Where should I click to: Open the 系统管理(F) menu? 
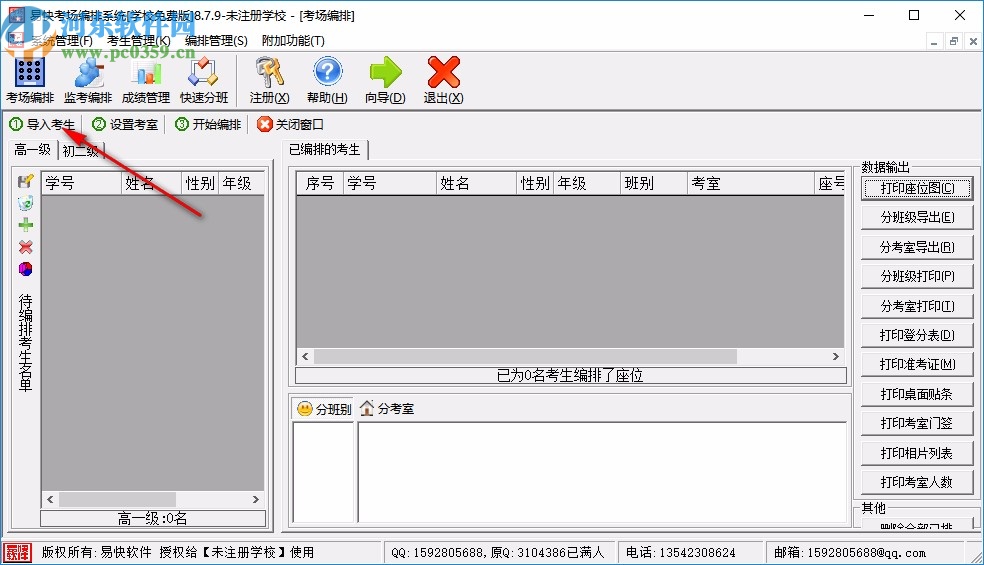pyautogui.click(x=62, y=41)
